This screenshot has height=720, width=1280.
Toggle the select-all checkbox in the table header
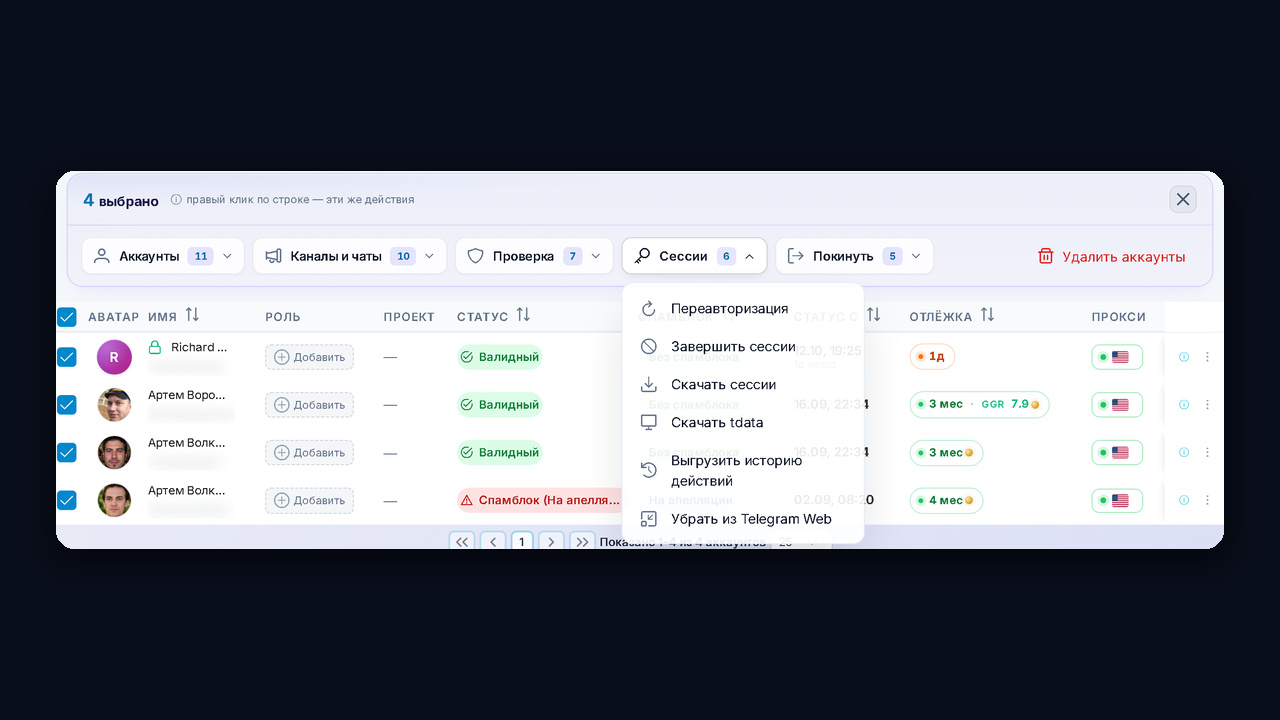point(67,317)
